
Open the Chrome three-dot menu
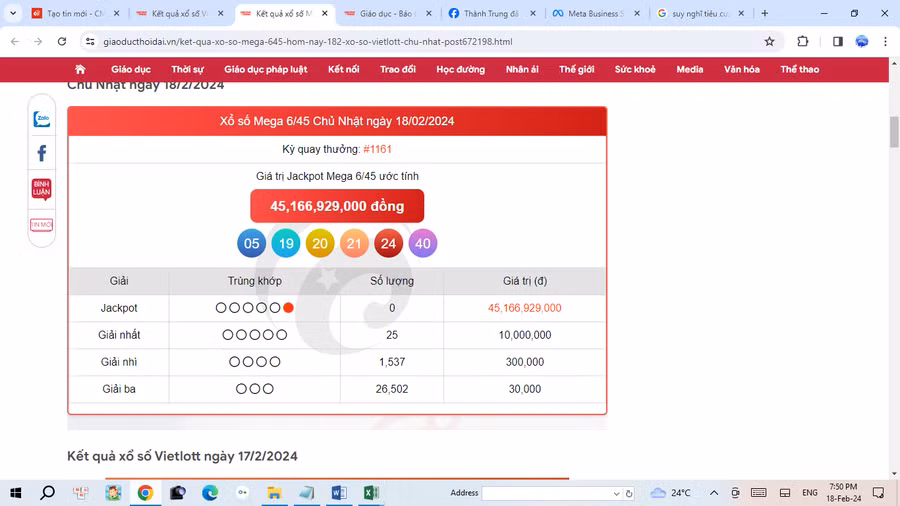(x=885, y=42)
